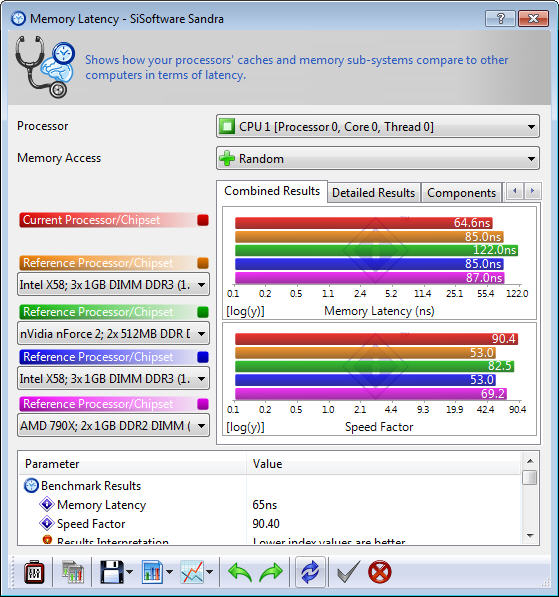Open the Memory Access Random dropdown
559x597 pixels.
(x=378, y=158)
